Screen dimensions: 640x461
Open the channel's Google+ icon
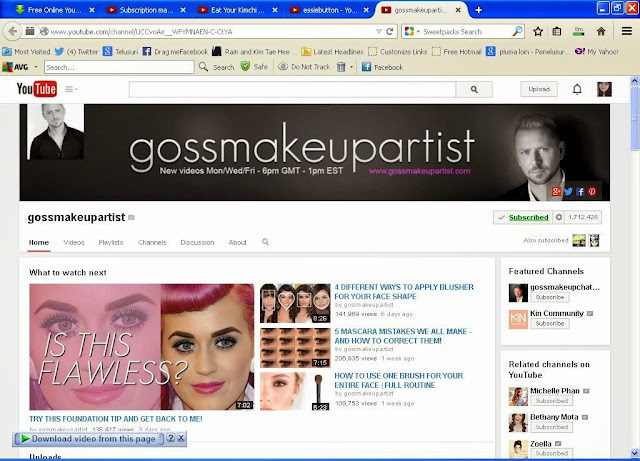click(x=556, y=192)
